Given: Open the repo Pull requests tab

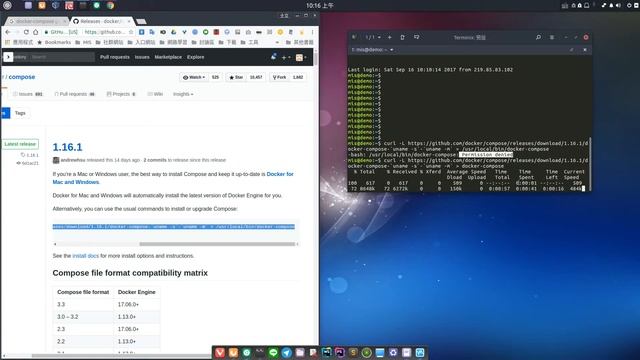Looking at the screenshot, I should tap(74, 94).
